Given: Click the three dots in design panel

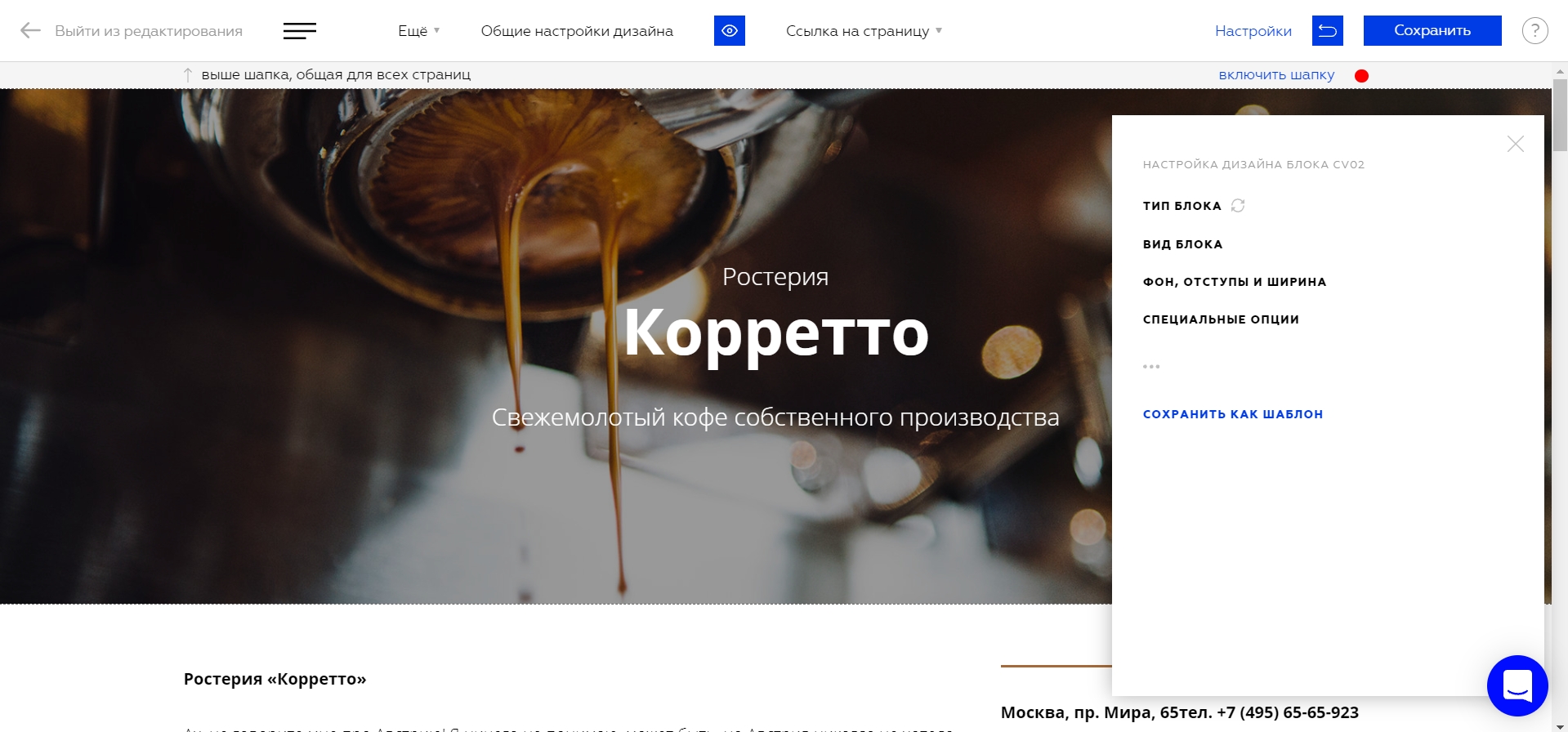Looking at the screenshot, I should pos(1151,366).
